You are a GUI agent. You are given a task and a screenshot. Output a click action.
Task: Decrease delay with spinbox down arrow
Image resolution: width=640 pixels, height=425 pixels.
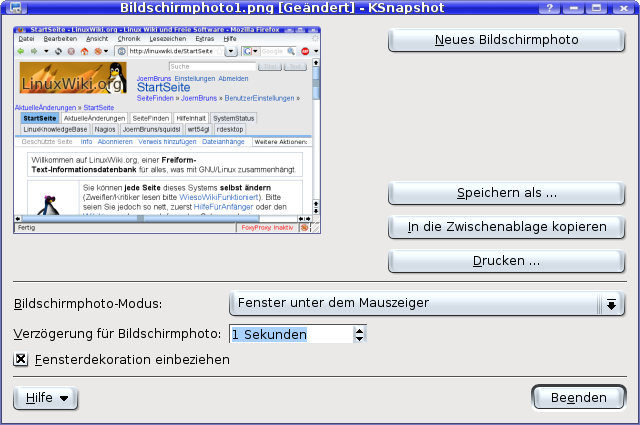(x=360, y=340)
